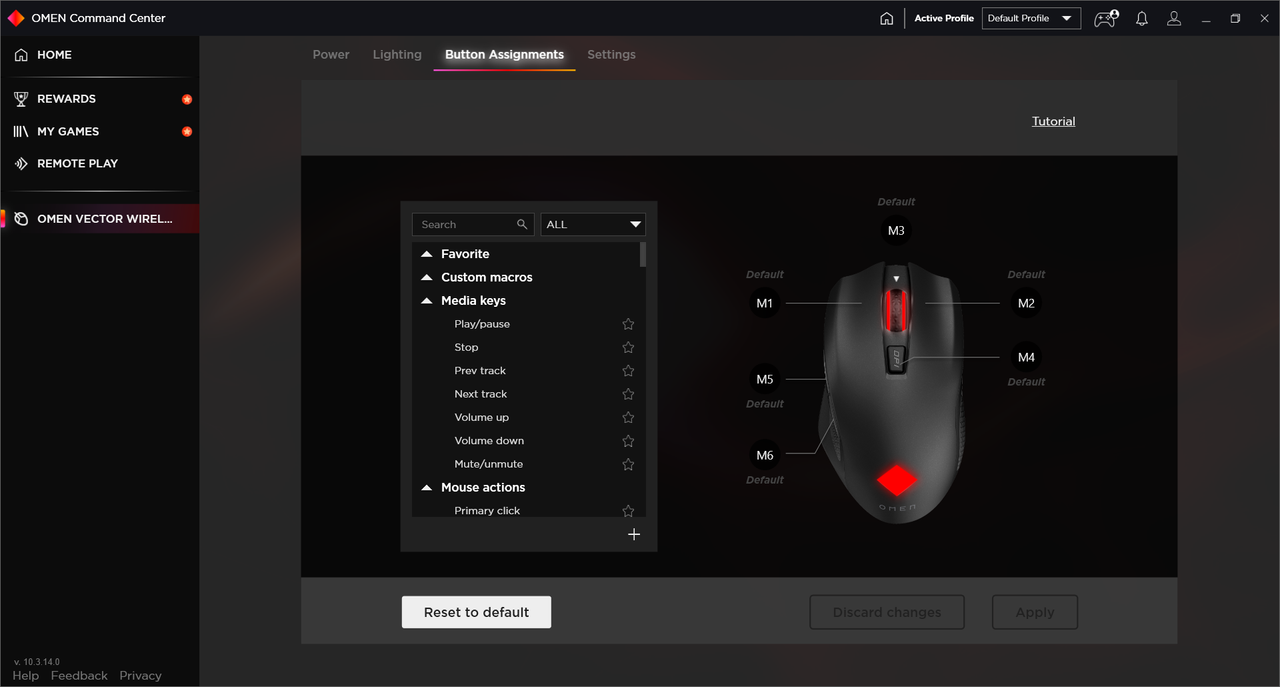Select the M6 mouse button
Screen dimensions: 1280x687
click(x=765, y=455)
